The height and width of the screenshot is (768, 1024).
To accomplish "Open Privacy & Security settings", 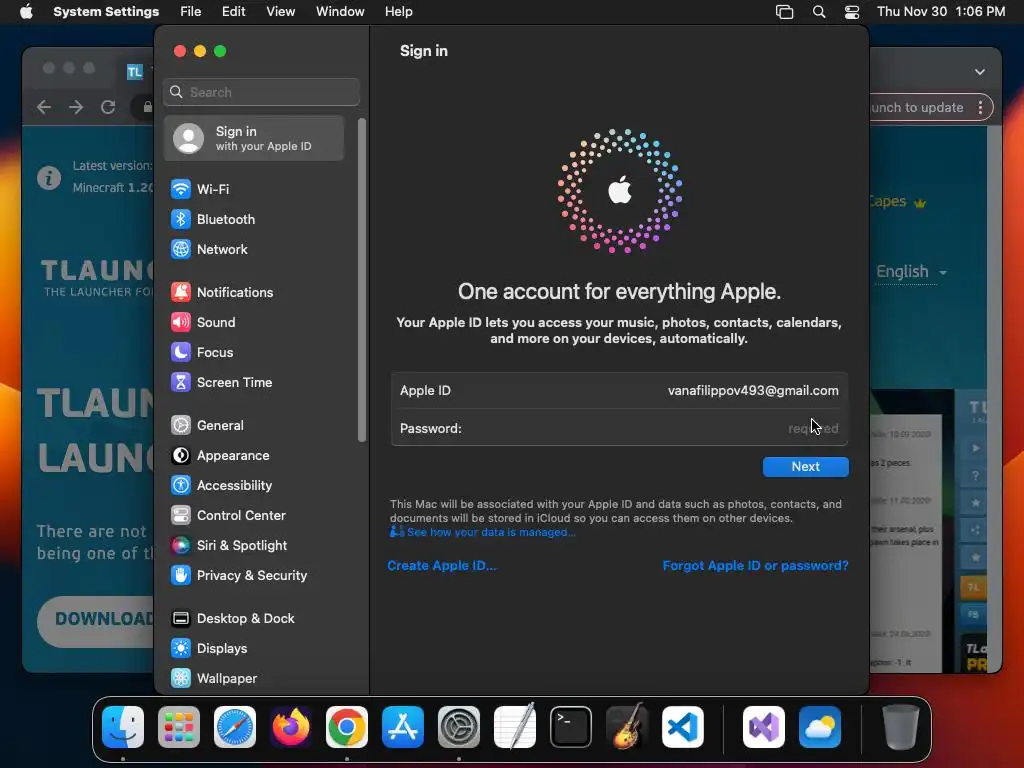I will (238, 576).
